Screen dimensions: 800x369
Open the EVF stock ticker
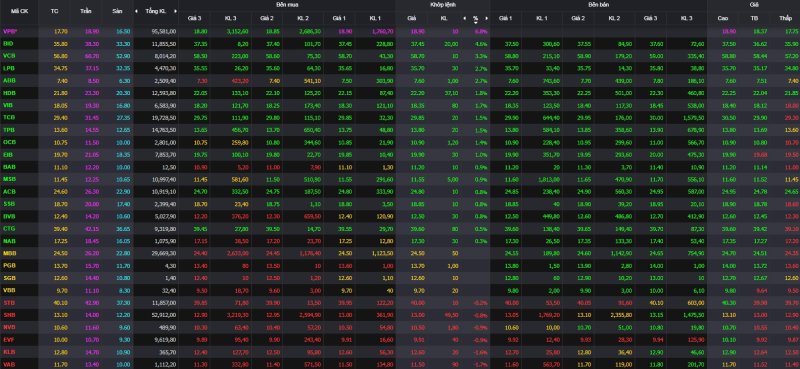click(9, 338)
